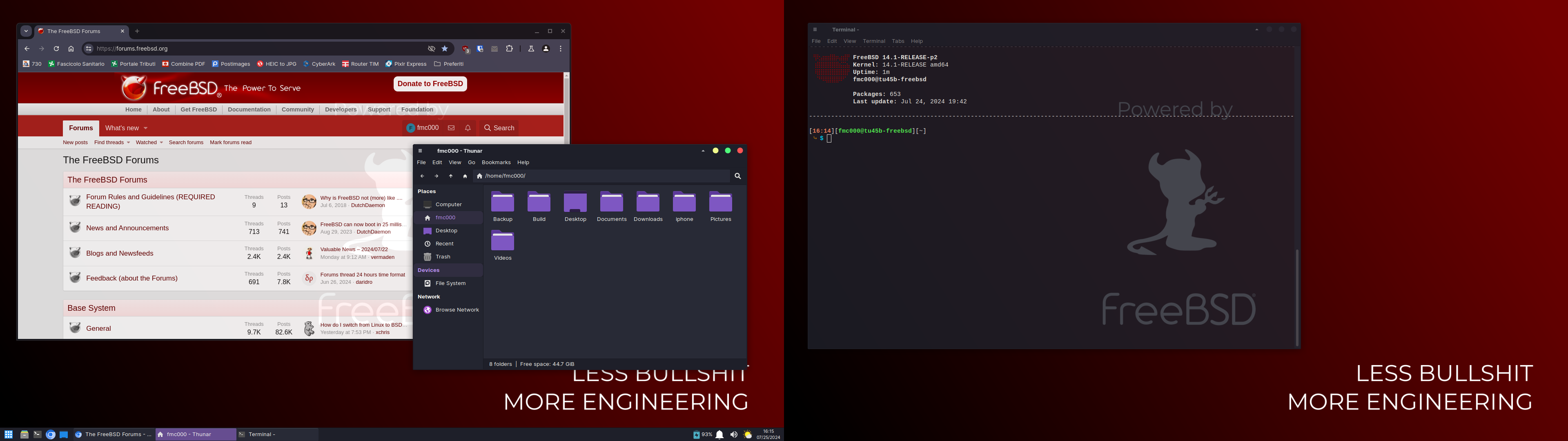
Task: Open the Terminal's Tabs menu
Action: tap(898, 41)
